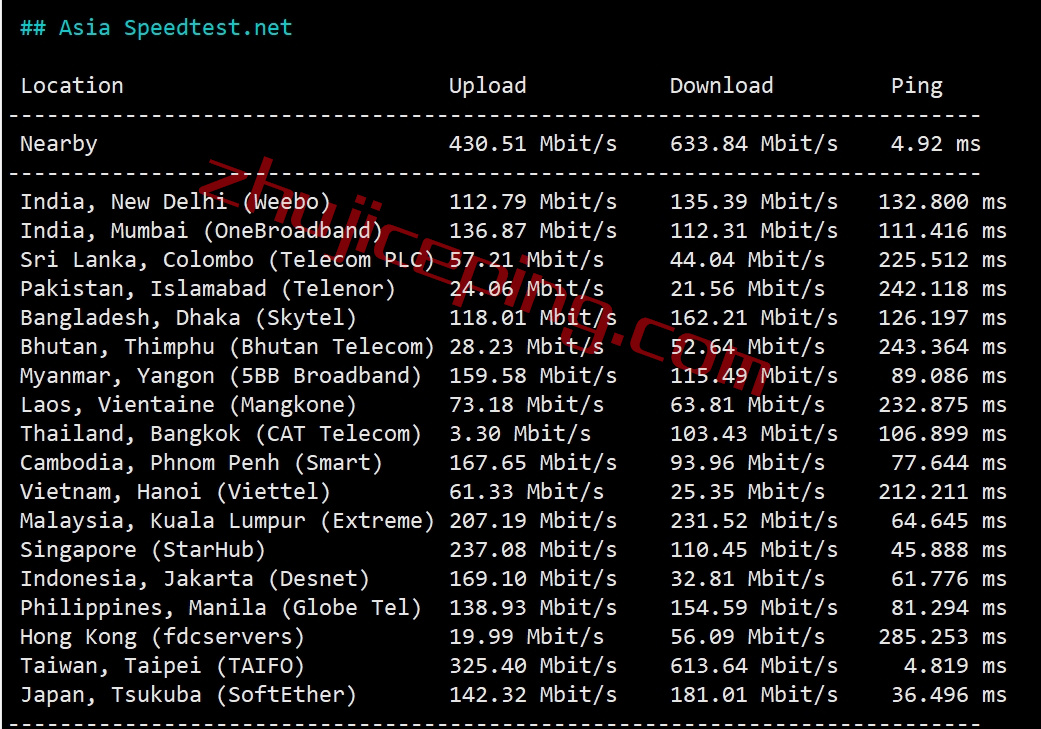The width and height of the screenshot is (1041, 729).
Task: Click the Download column header
Action: click(x=721, y=86)
